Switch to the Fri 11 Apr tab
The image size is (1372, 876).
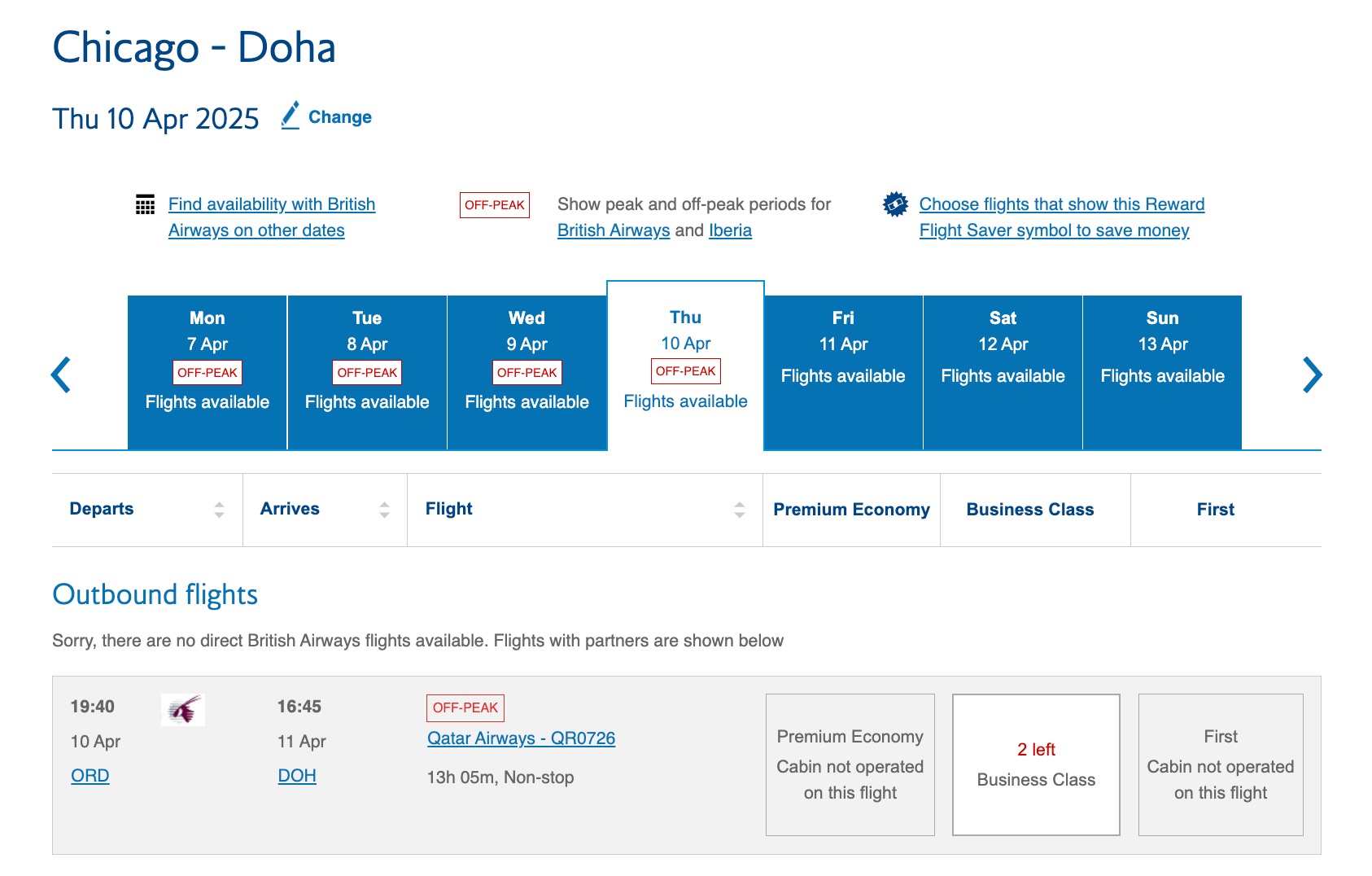[842, 370]
